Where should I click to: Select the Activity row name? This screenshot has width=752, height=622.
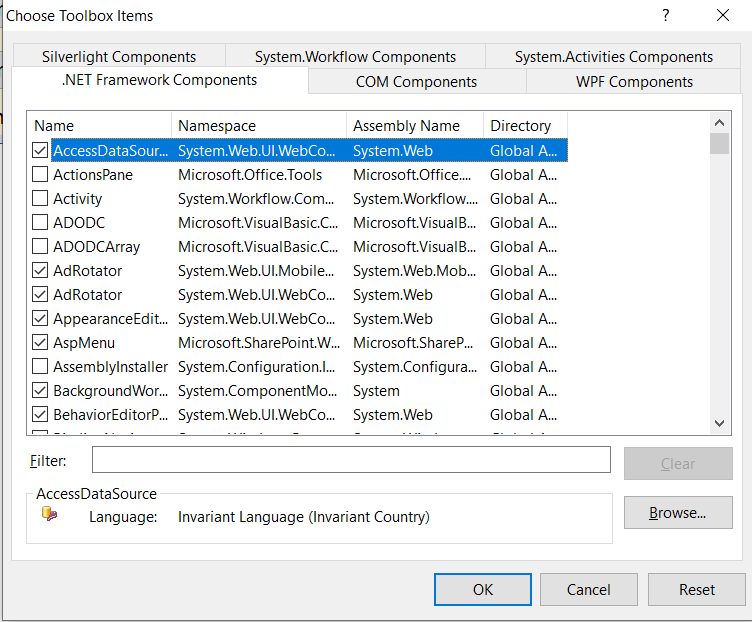pyautogui.click(x=78, y=199)
